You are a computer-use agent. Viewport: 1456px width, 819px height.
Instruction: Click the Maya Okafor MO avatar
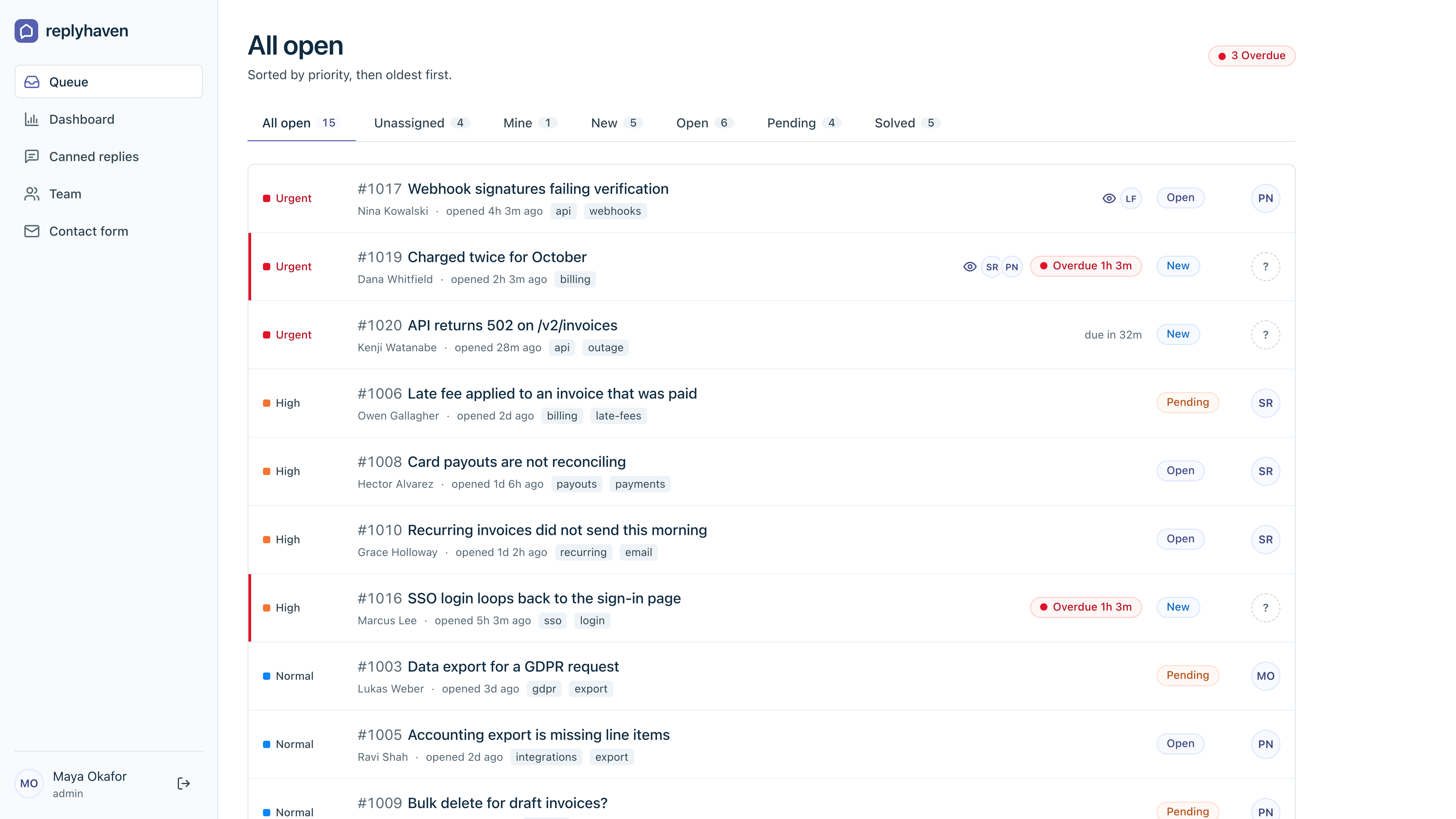point(29,784)
